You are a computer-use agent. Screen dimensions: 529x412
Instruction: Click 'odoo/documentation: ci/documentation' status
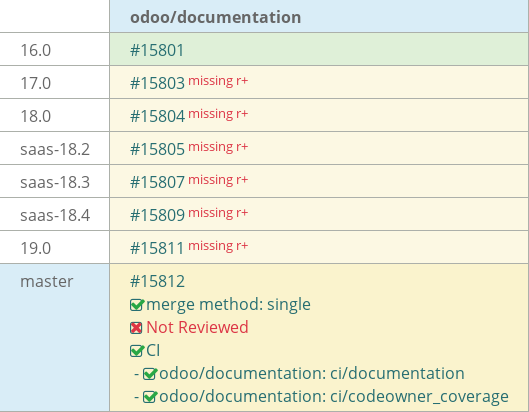312,373
